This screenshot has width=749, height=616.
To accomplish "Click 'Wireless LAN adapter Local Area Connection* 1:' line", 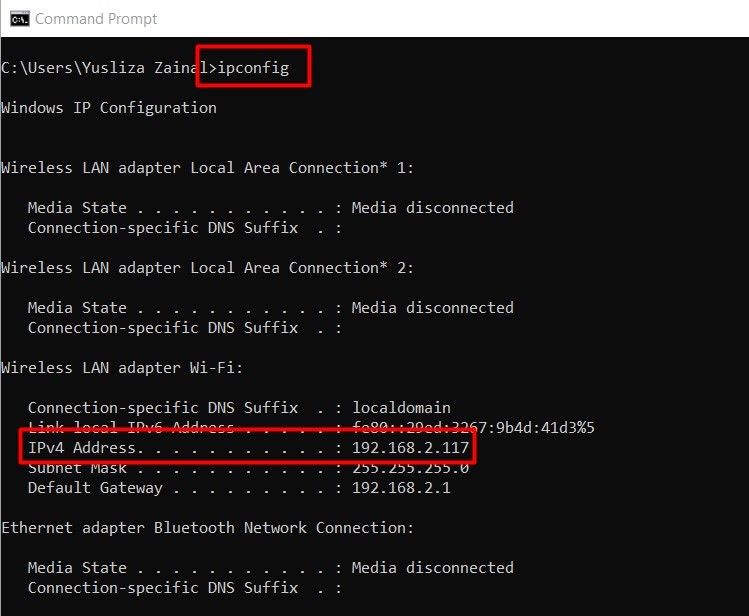I will 207,168.
